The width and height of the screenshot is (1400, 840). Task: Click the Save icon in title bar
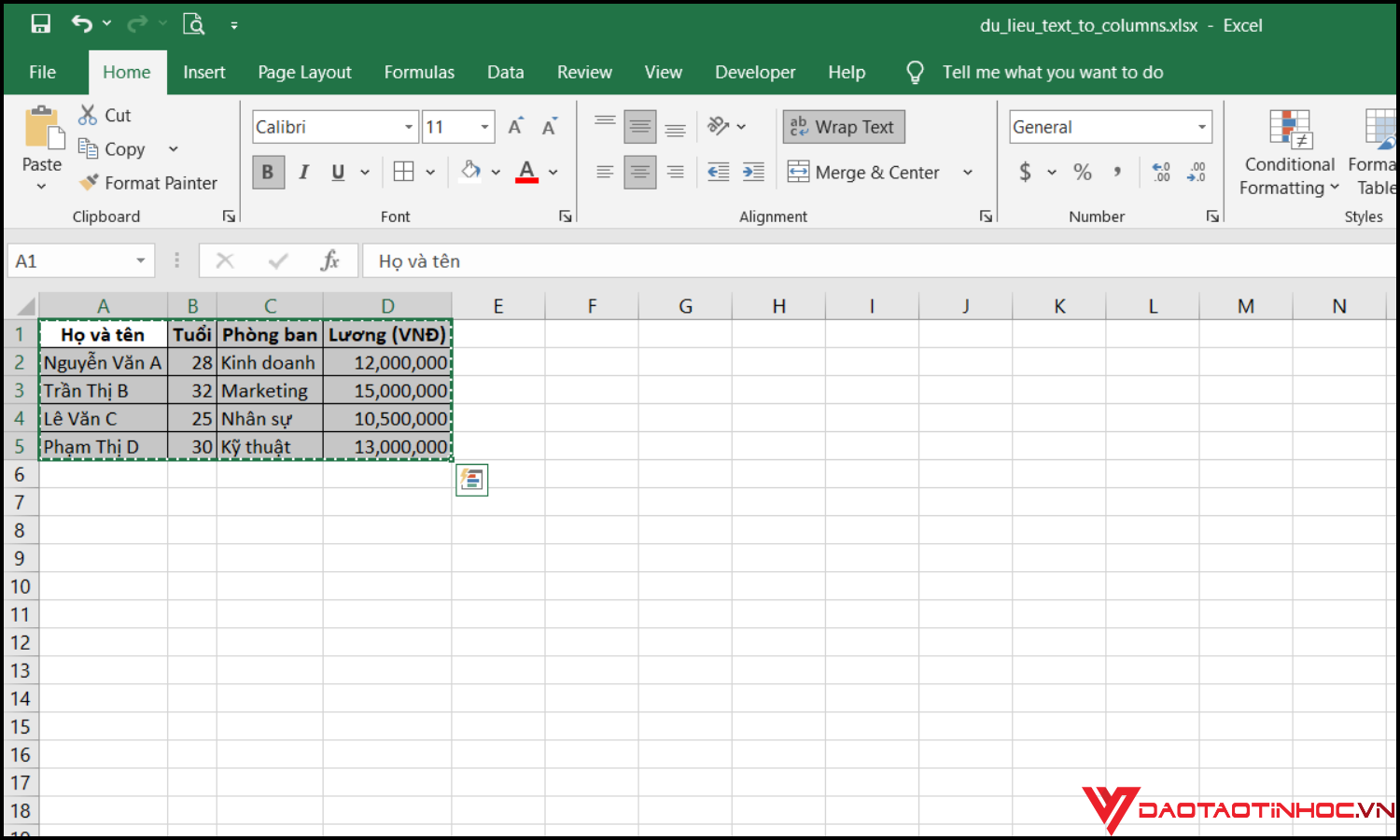click(40, 24)
